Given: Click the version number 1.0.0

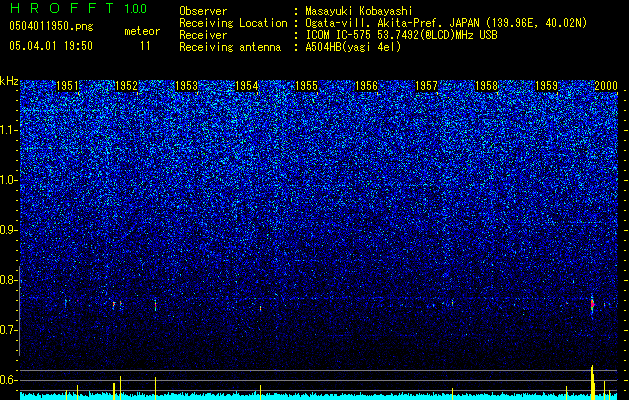Looking at the screenshot, I should 135,9.
